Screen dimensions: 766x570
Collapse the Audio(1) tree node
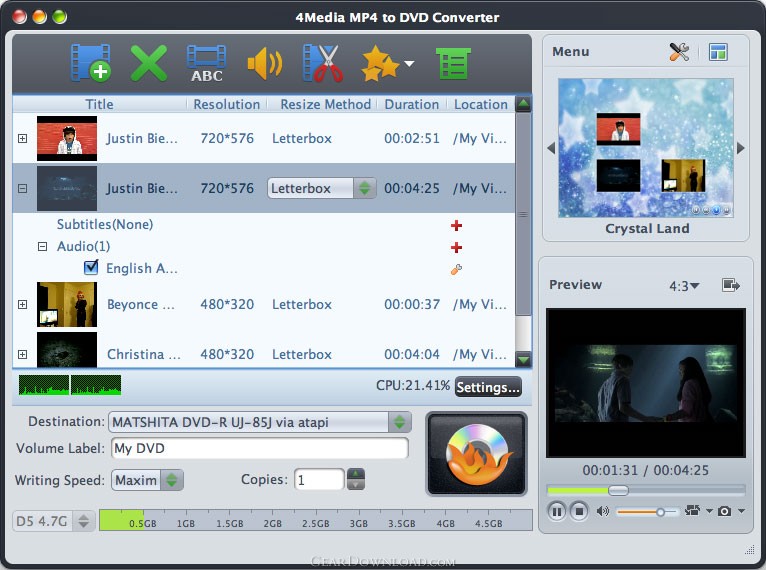43,246
